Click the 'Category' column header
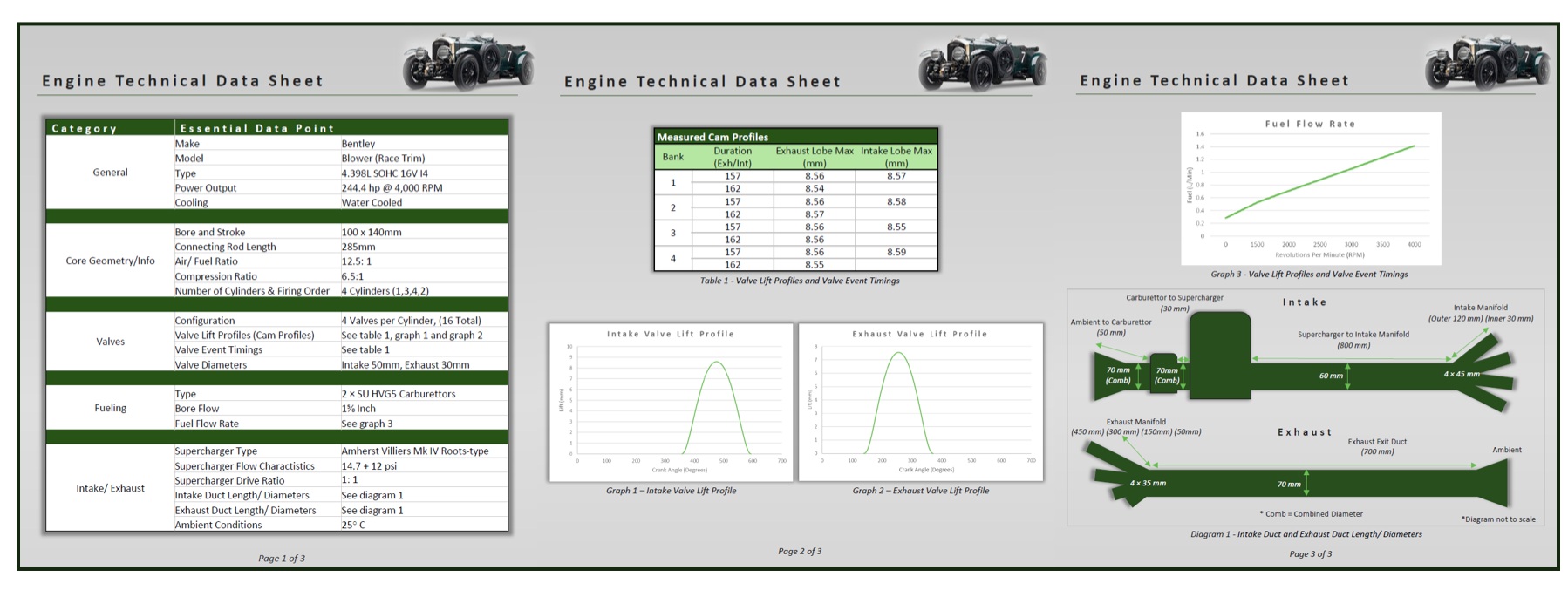Screen dimensions: 1568x590 [x=84, y=128]
